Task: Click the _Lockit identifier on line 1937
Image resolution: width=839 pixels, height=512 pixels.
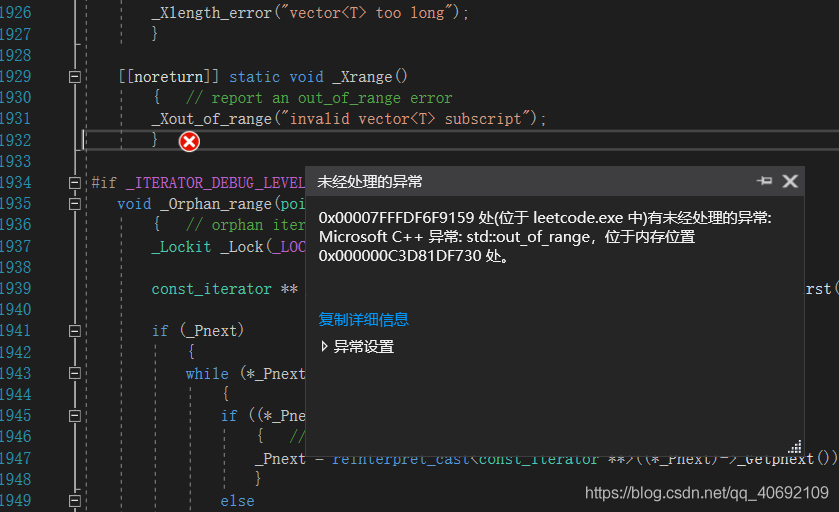Action: tap(181, 247)
